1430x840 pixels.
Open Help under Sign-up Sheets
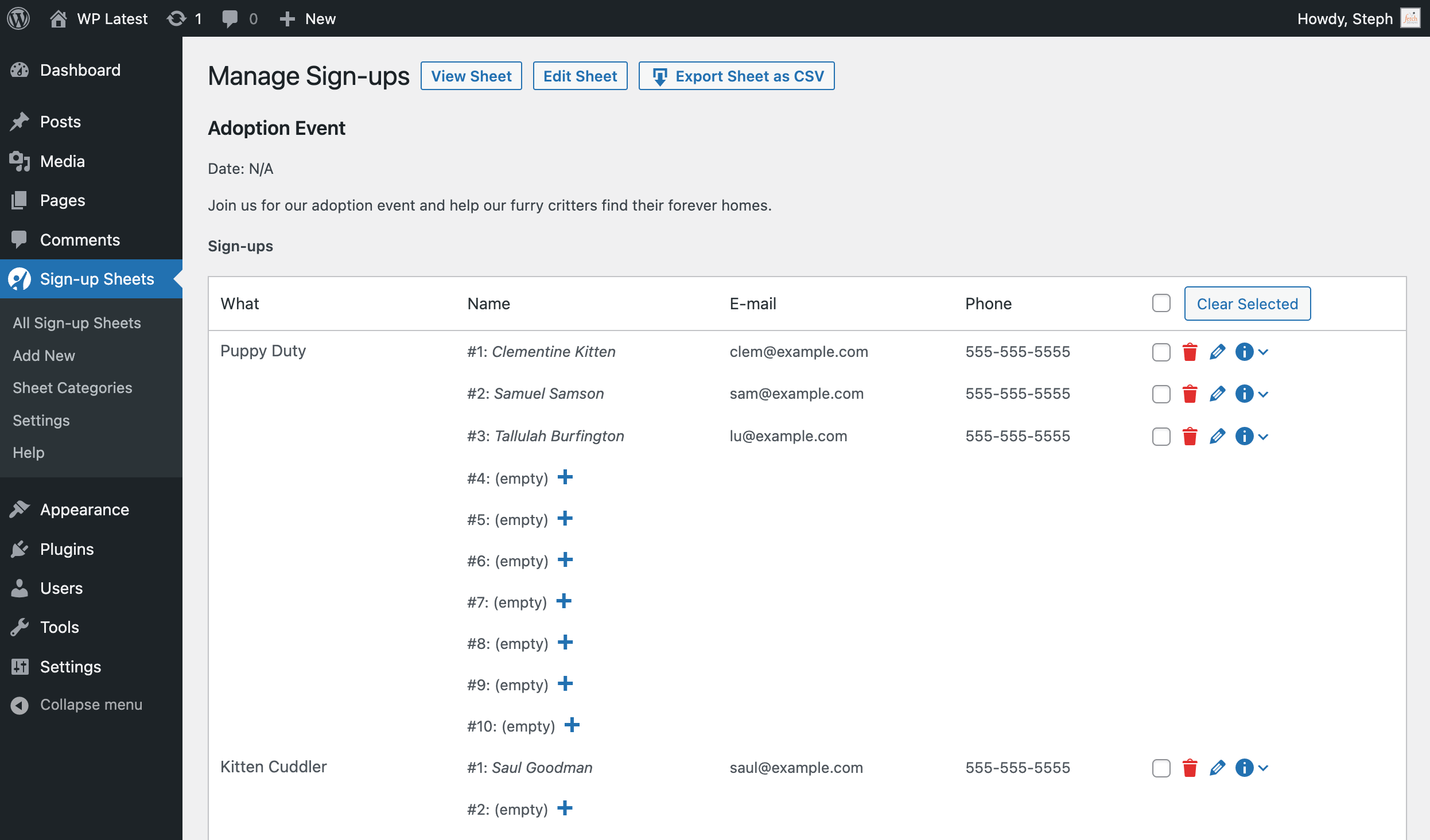pyautogui.click(x=29, y=453)
